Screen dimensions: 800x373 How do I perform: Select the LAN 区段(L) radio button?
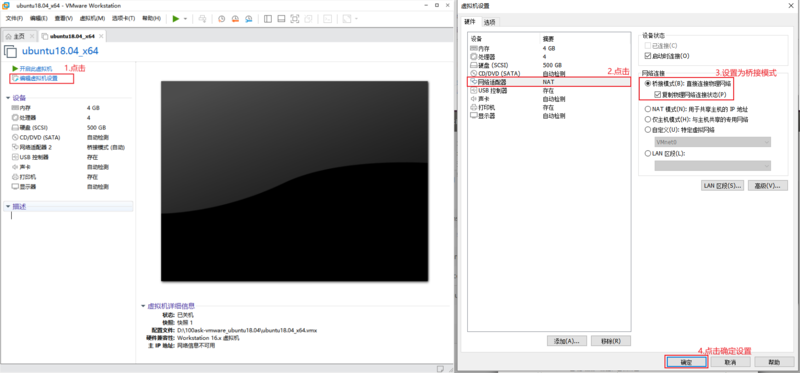click(648, 153)
